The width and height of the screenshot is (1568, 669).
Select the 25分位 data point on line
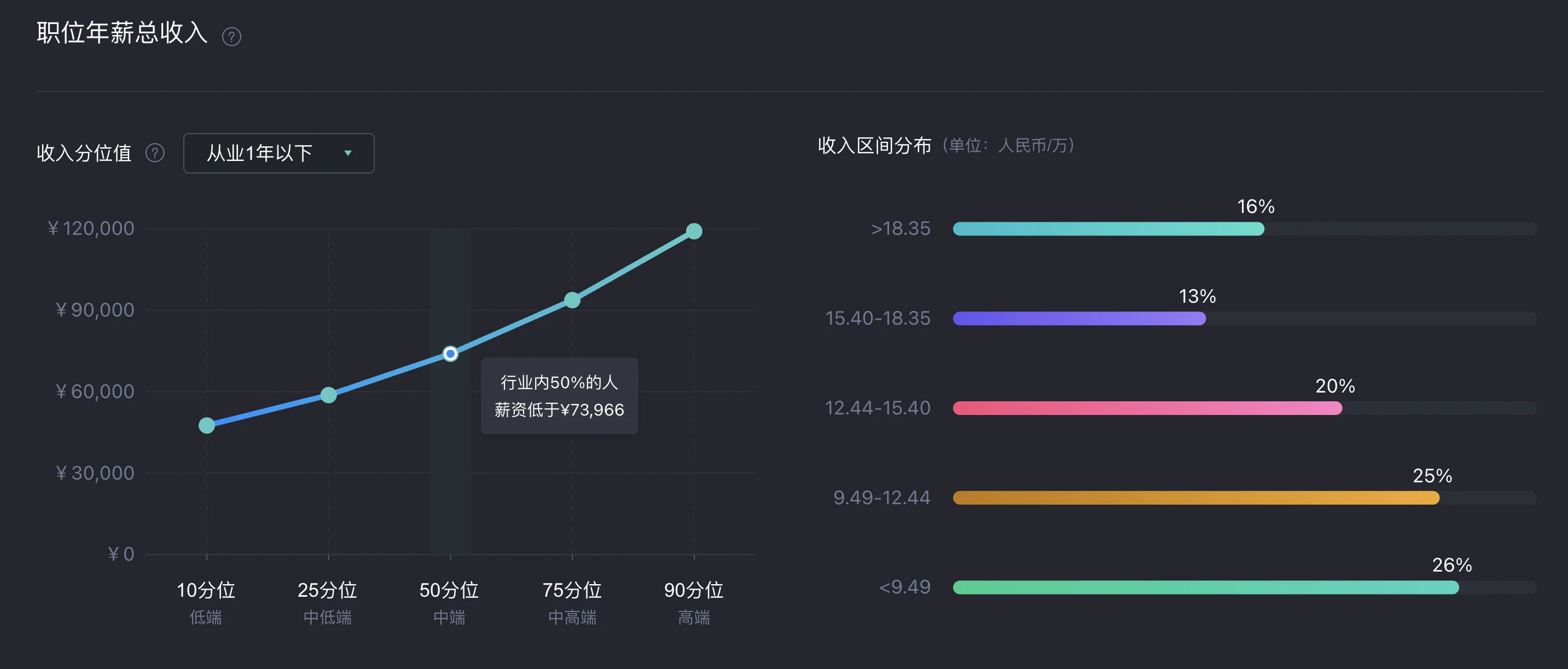click(329, 395)
